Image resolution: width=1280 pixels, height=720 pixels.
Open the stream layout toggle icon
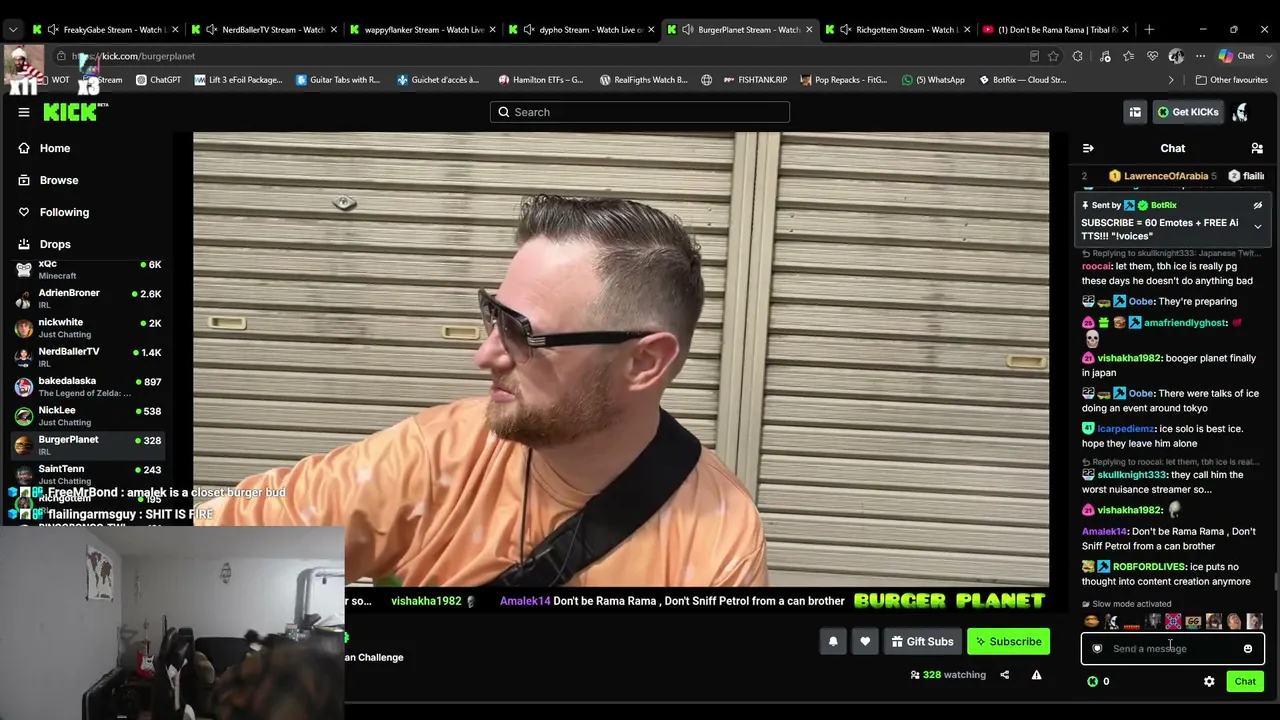coord(1135,112)
